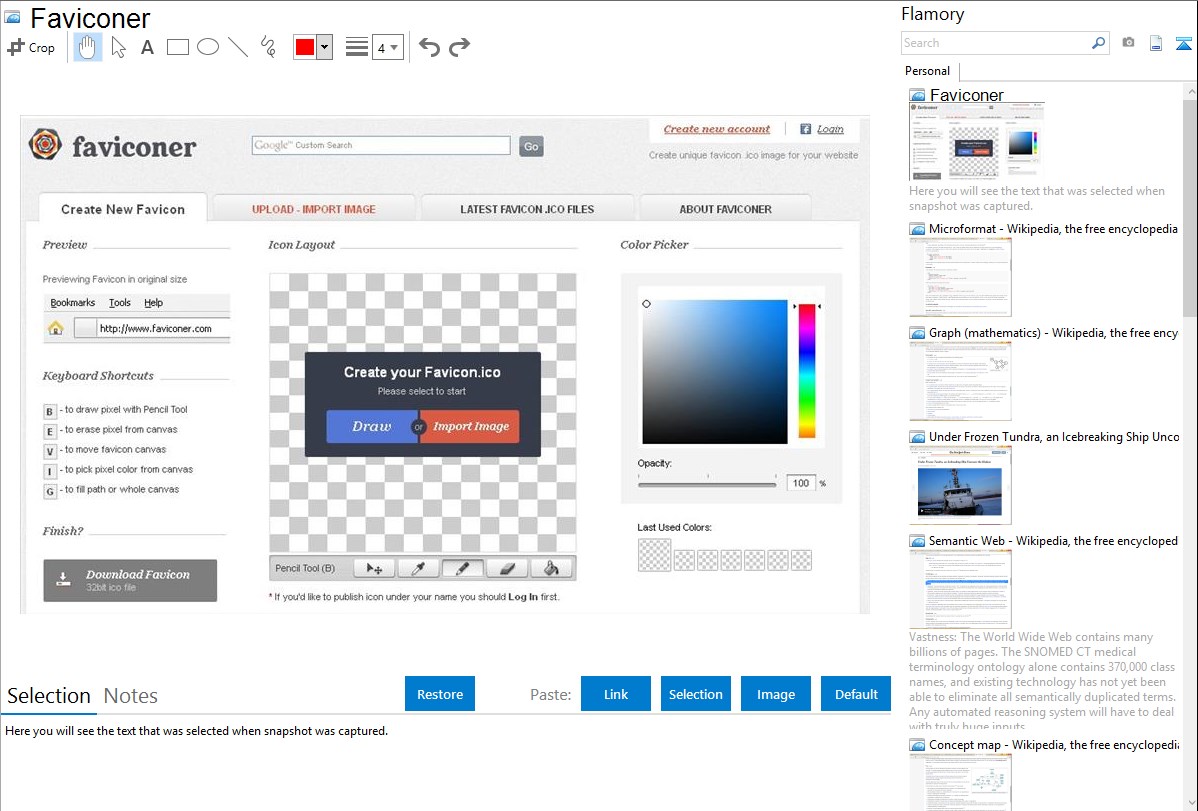Open the line width dropdown showing 4
The width and height of the screenshot is (1198, 811).
387,47
